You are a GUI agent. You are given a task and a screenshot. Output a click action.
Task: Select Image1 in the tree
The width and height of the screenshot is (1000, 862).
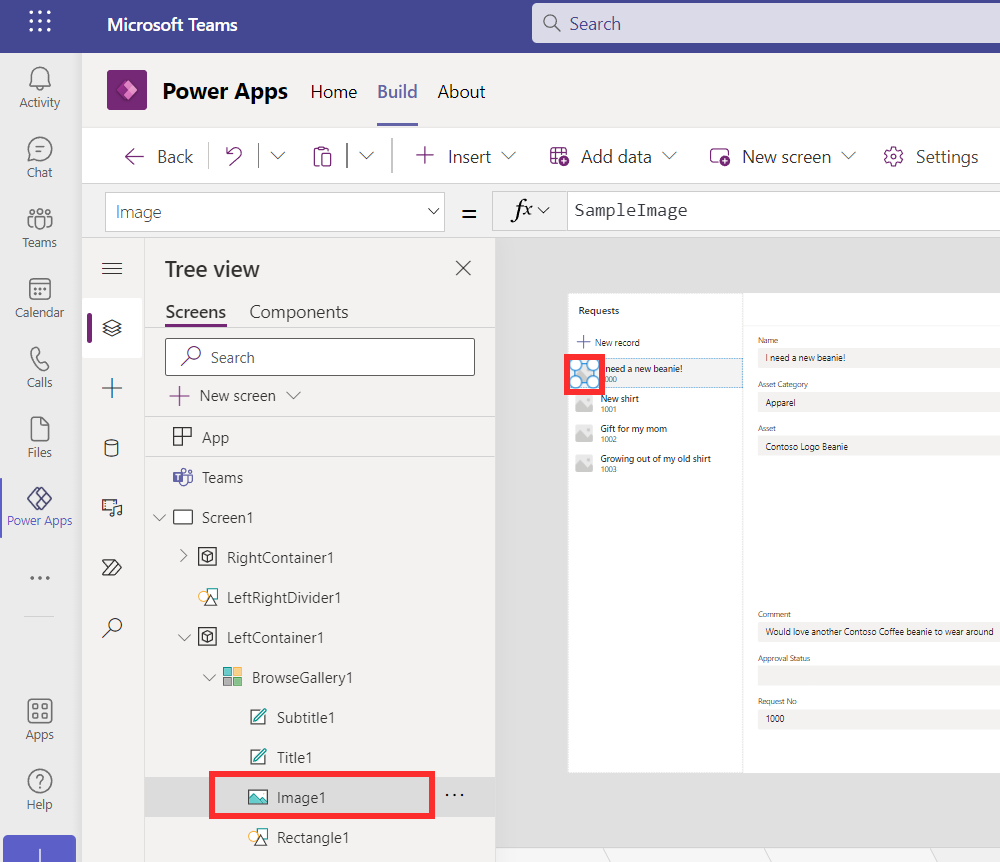(x=301, y=798)
